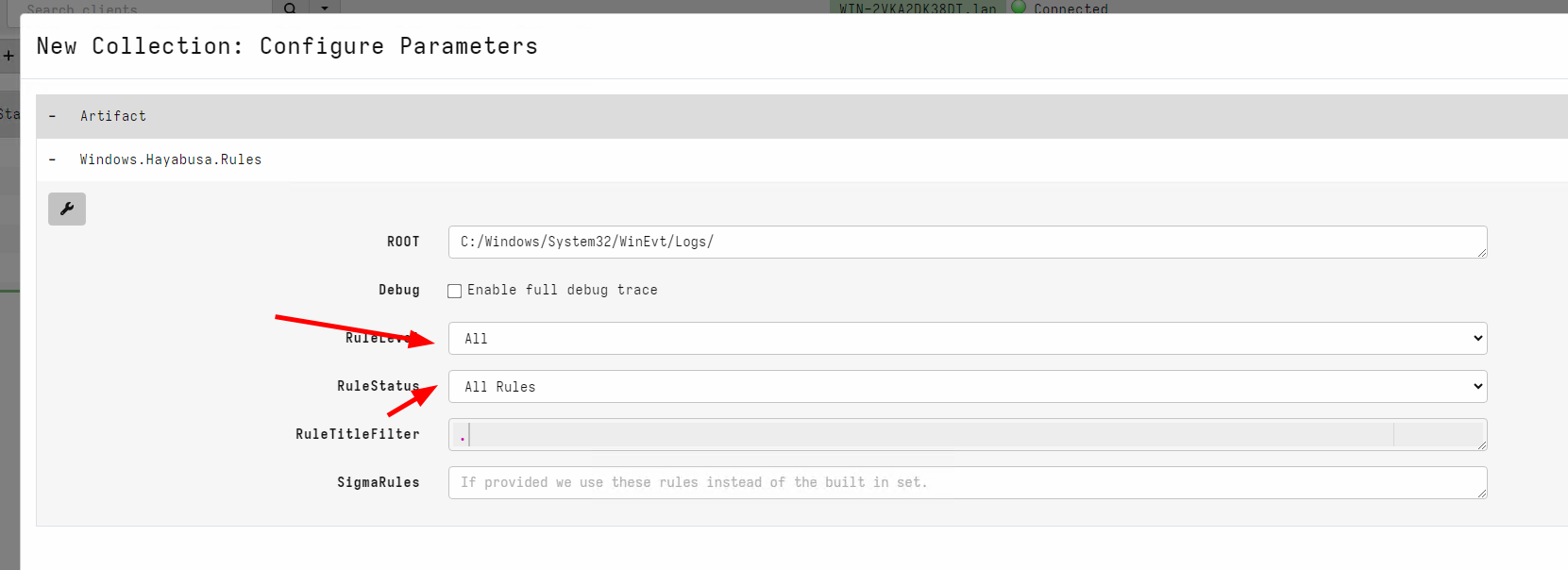
Task: Open the RuleLevel dropdown
Action: click(x=967, y=339)
